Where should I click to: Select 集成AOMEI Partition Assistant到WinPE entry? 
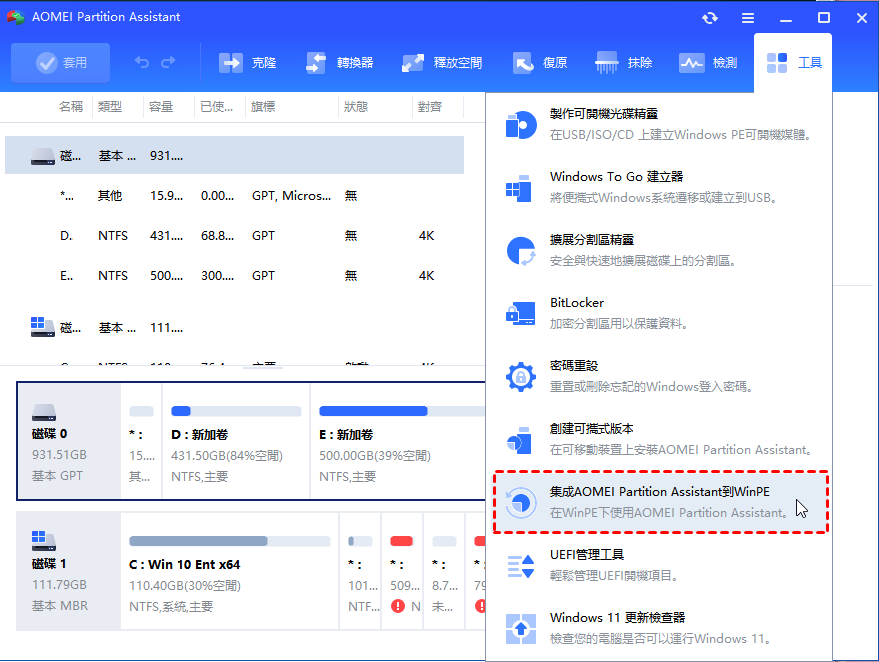pos(660,502)
